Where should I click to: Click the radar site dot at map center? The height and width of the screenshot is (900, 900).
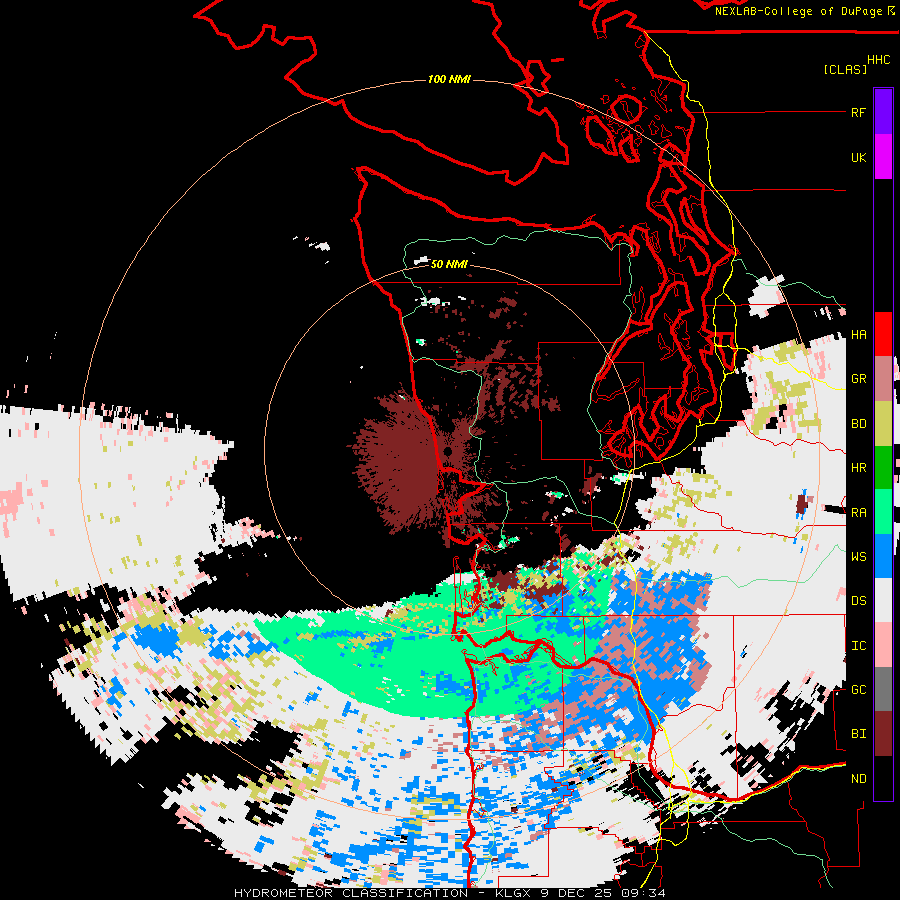[448, 452]
